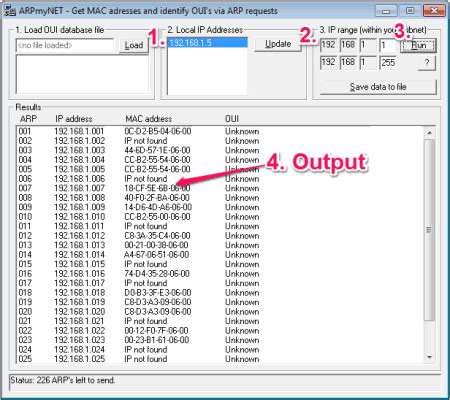Click the OUI file path field
Viewport: 450px width, 400px height.
[65, 45]
